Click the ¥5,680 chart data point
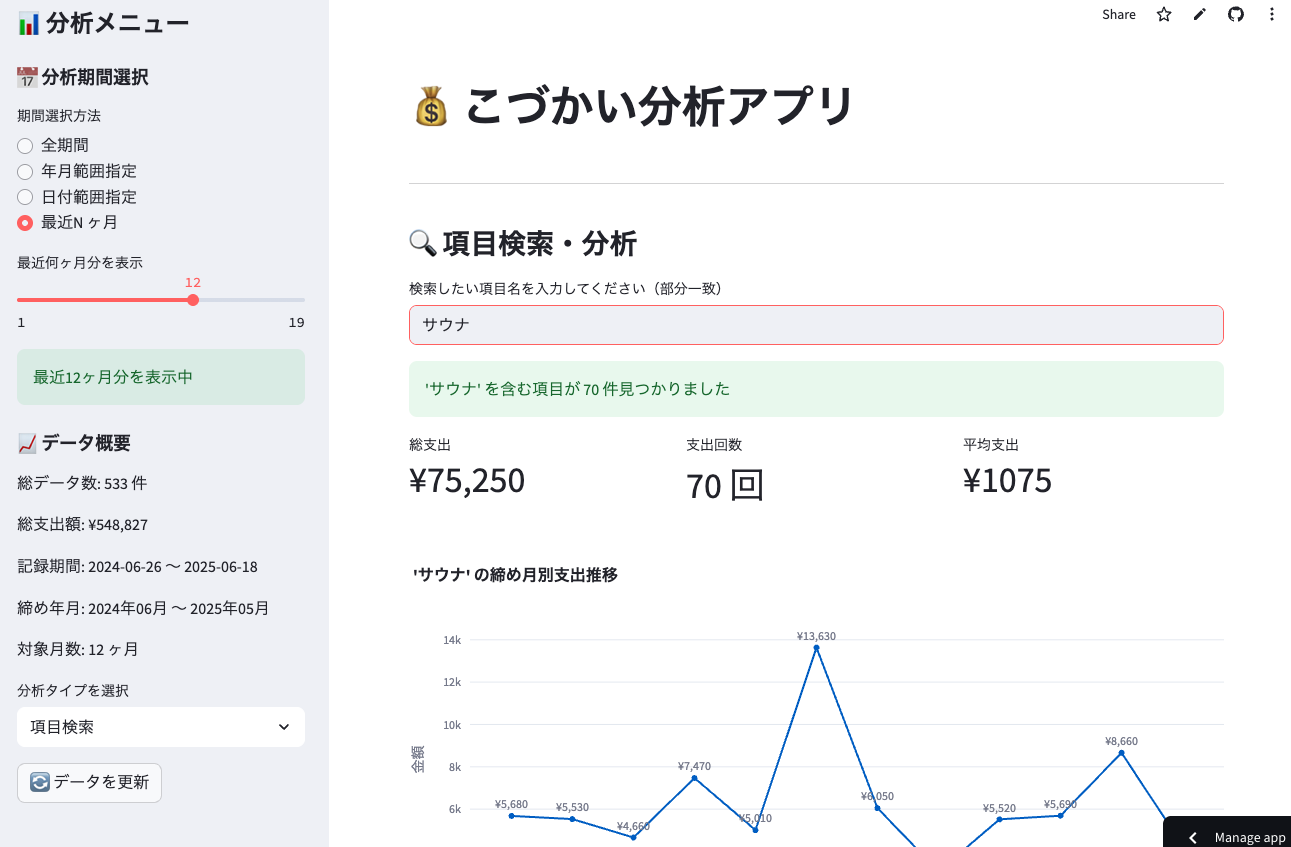Image resolution: width=1291 pixels, height=847 pixels. click(511, 816)
